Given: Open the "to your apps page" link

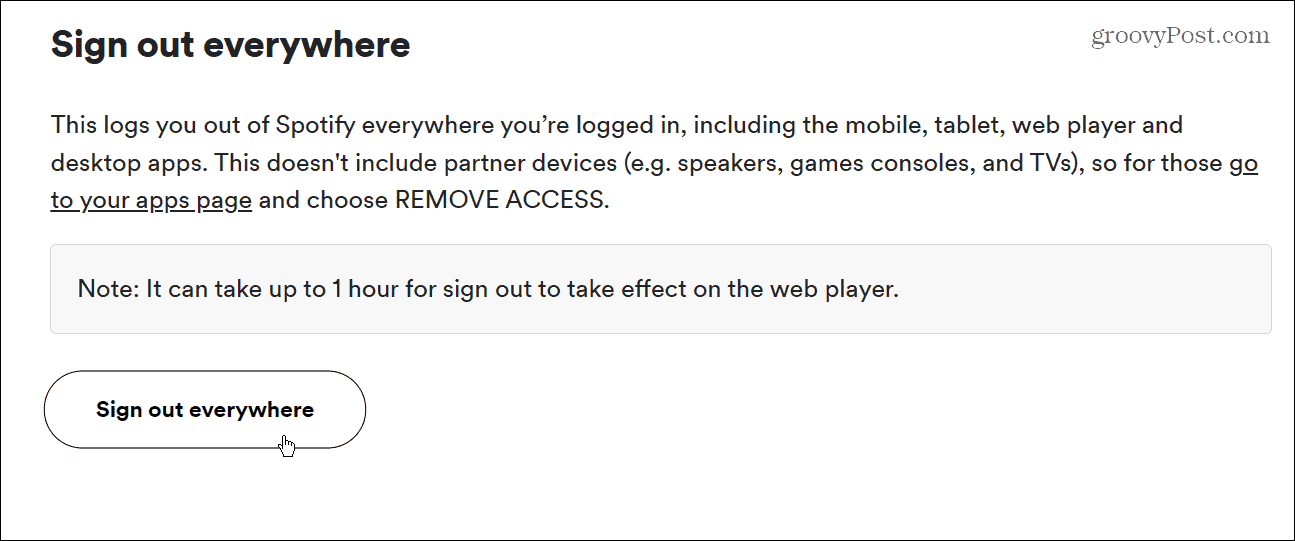Looking at the screenshot, I should pos(151,199).
